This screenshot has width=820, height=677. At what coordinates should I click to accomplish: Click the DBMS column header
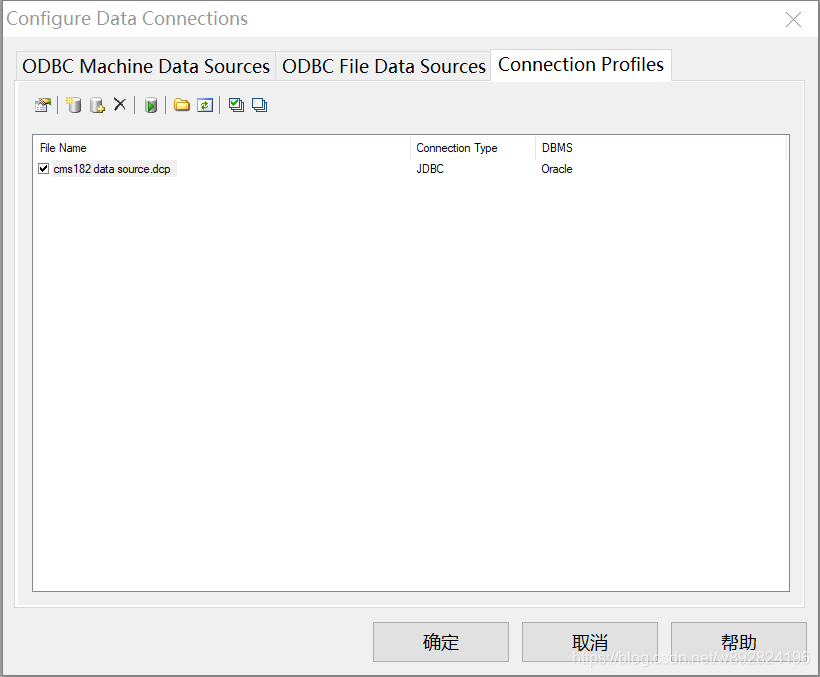click(557, 147)
